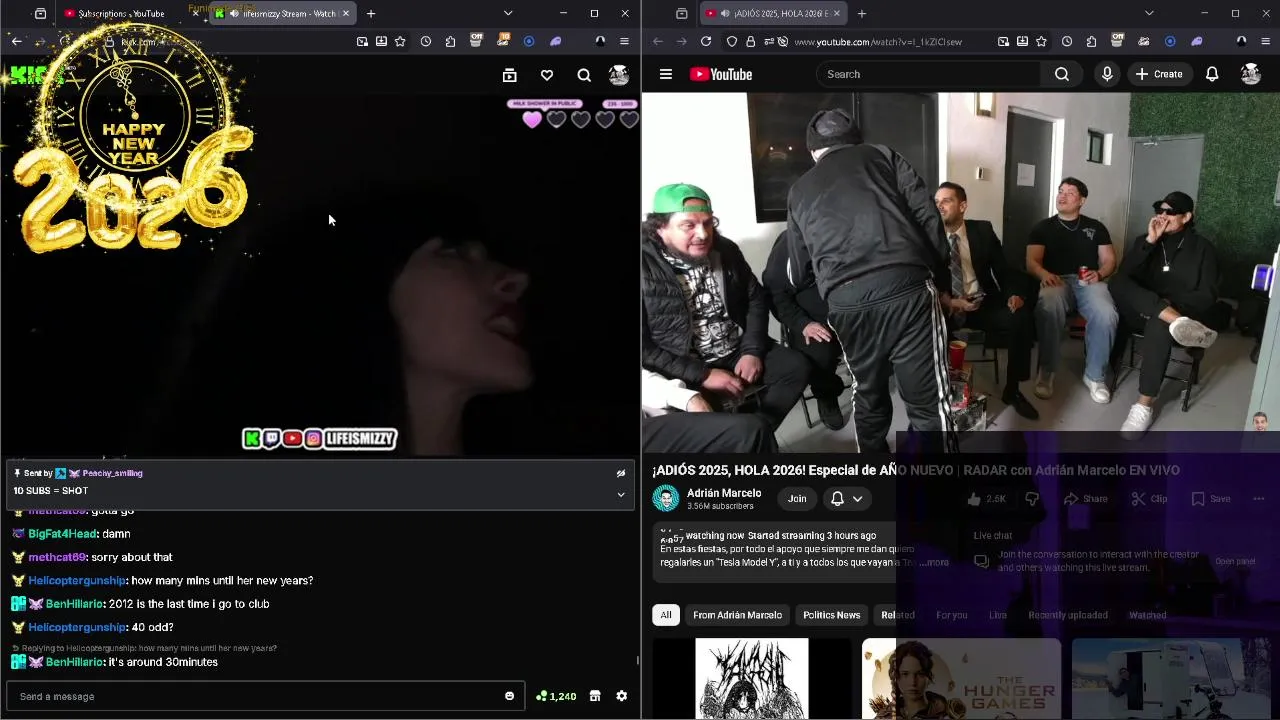Open history clock icon in Kick window
The width and height of the screenshot is (1280, 720).
(x=426, y=41)
